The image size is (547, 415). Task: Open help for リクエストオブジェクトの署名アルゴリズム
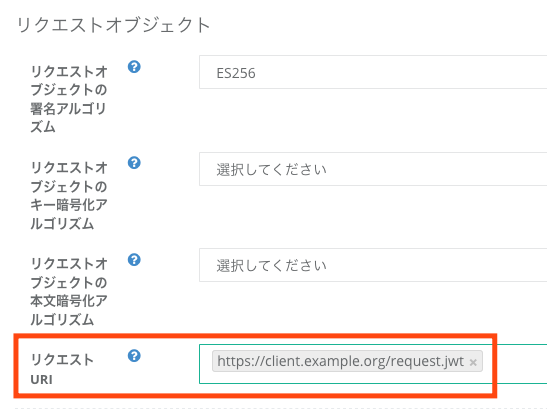coord(134,67)
